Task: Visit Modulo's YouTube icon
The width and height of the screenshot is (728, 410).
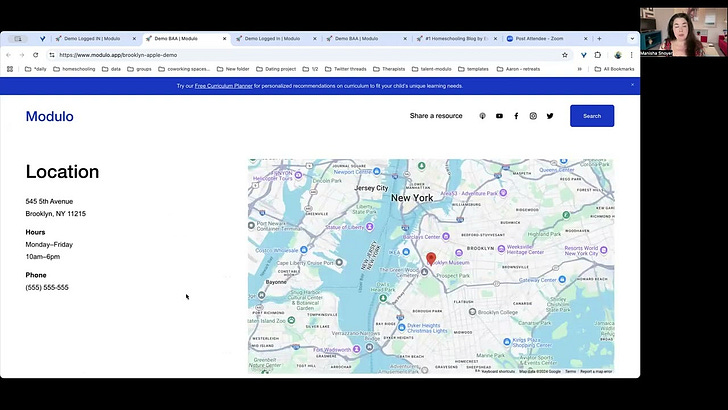Action: point(499,116)
